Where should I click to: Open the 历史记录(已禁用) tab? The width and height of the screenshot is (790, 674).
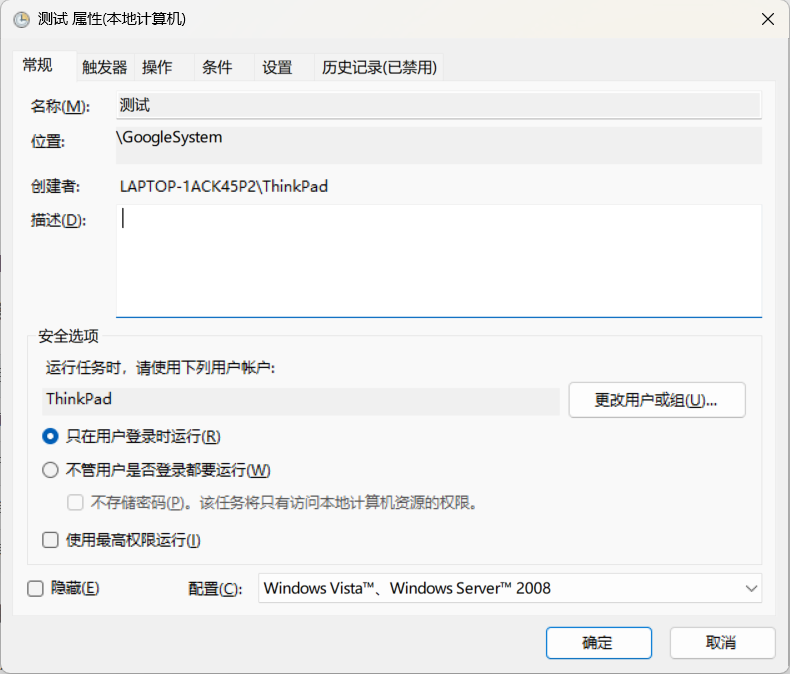click(379, 67)
